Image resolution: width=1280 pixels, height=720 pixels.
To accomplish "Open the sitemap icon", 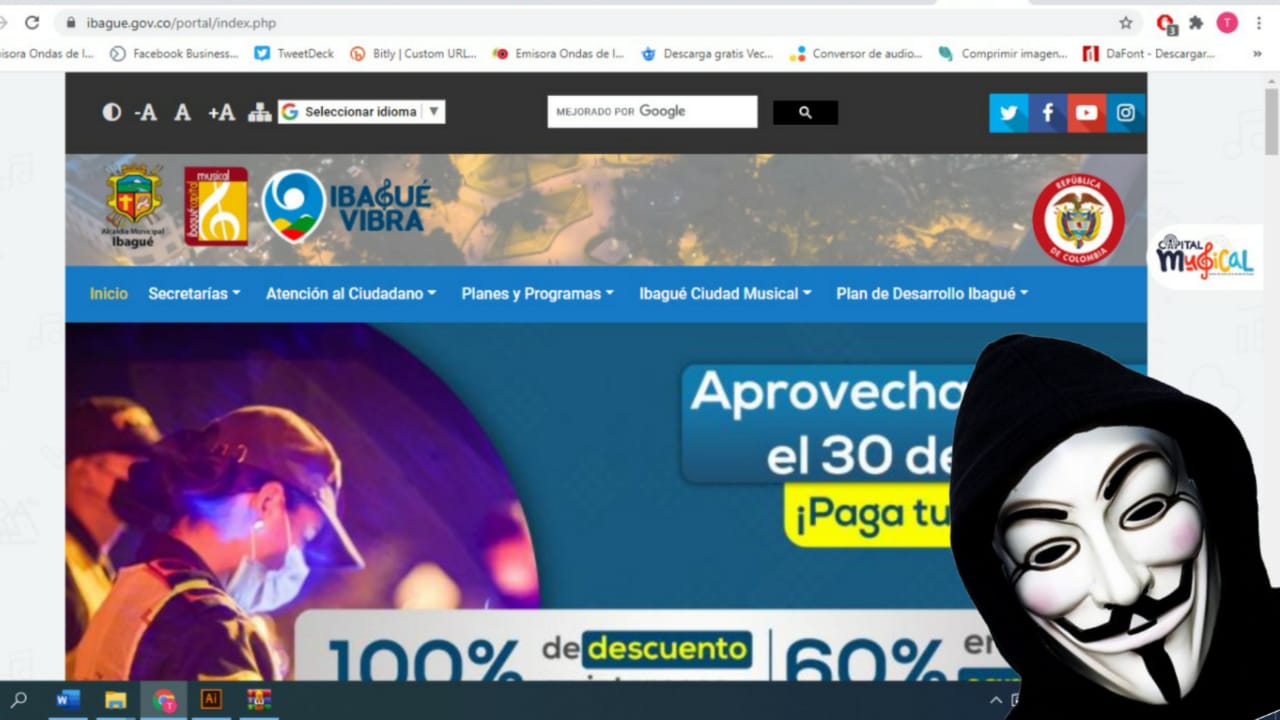I will [x=260, y=112].
